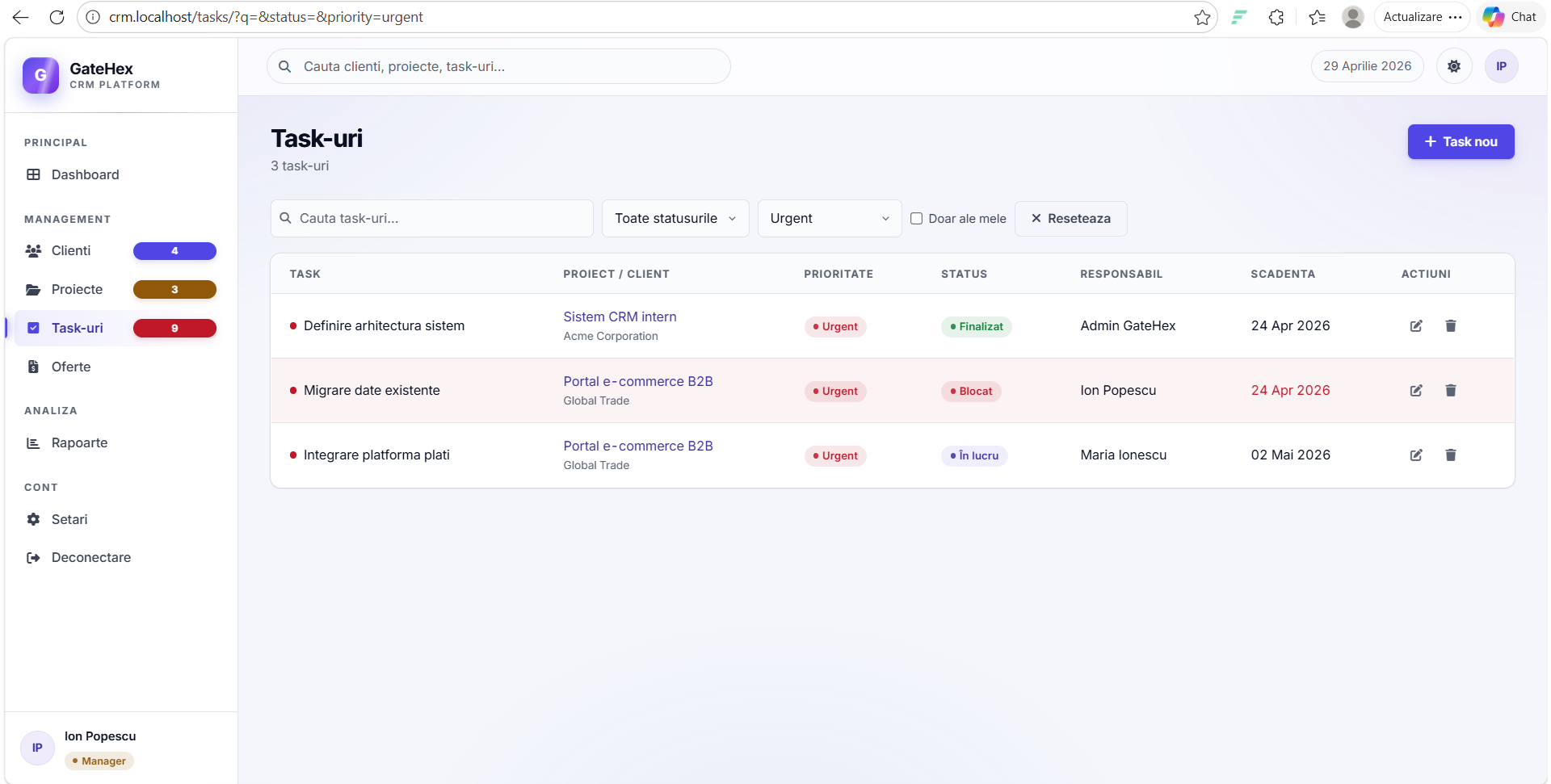This screenshot has height=784, width=1551.
Task: Delete the Integrare platforma plati task
Action: point(1451,455)
